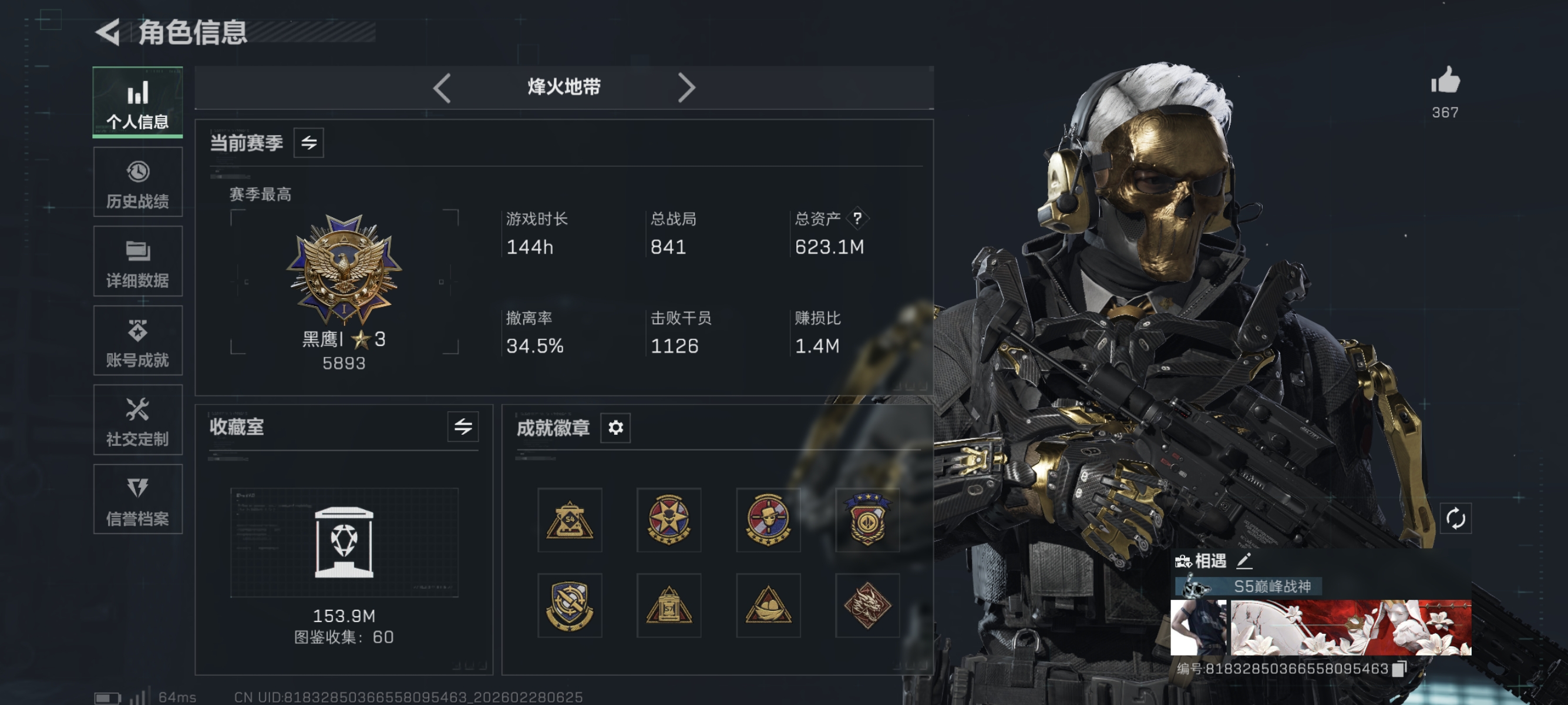Open the 历史战绩 tab
This screenshot has height=705, width=1568.
click(138, 182)
